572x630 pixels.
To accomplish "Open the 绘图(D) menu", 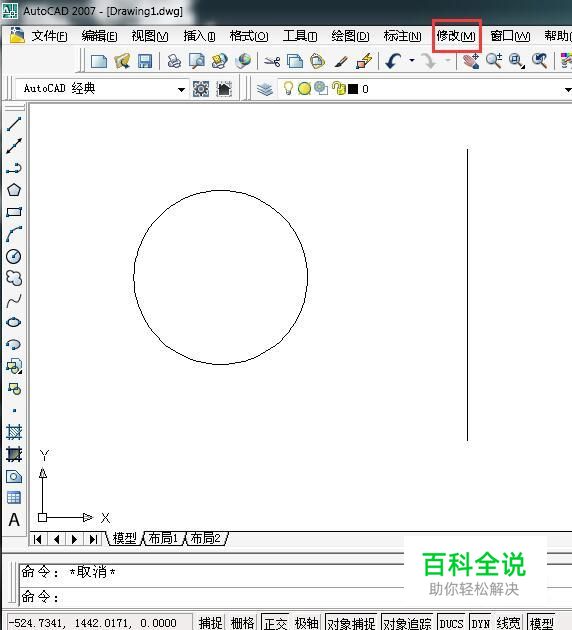I will [350, 36].
